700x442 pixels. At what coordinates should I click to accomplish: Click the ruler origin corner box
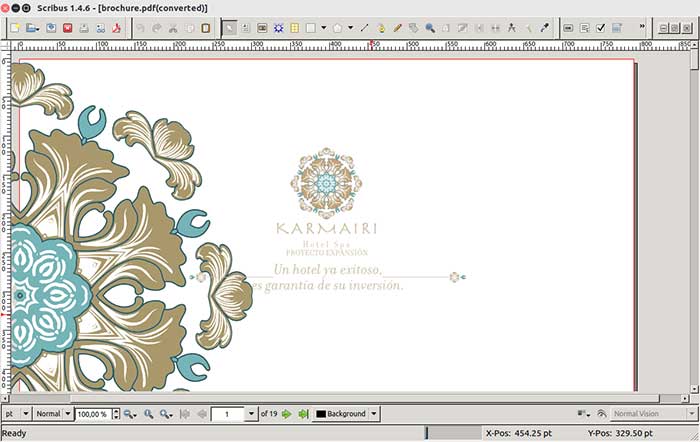(x=5, y=45)
